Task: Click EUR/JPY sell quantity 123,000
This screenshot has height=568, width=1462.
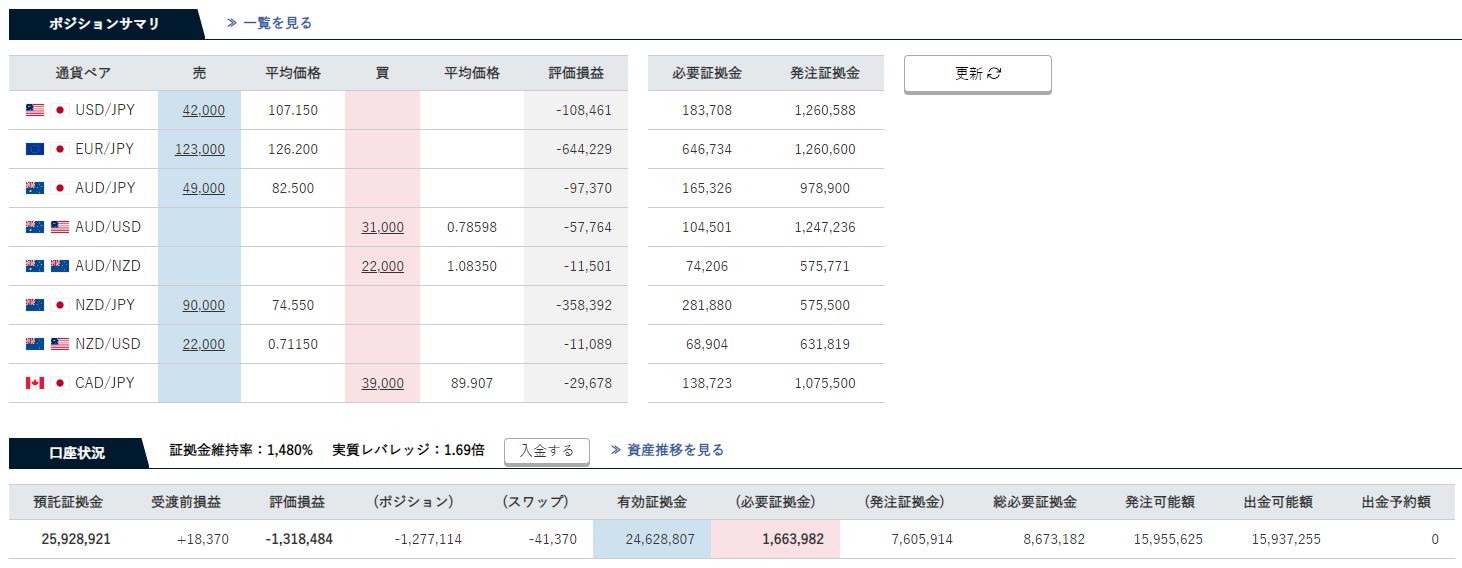Action: [199, 149]
